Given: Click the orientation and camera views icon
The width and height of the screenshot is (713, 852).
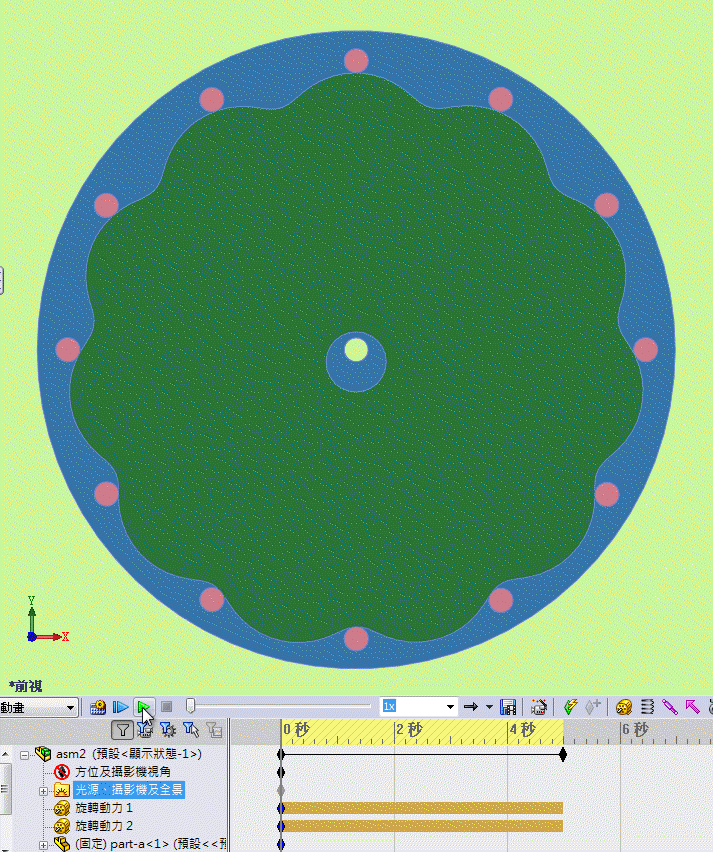Looking at the screenshot, I should 62,772.
